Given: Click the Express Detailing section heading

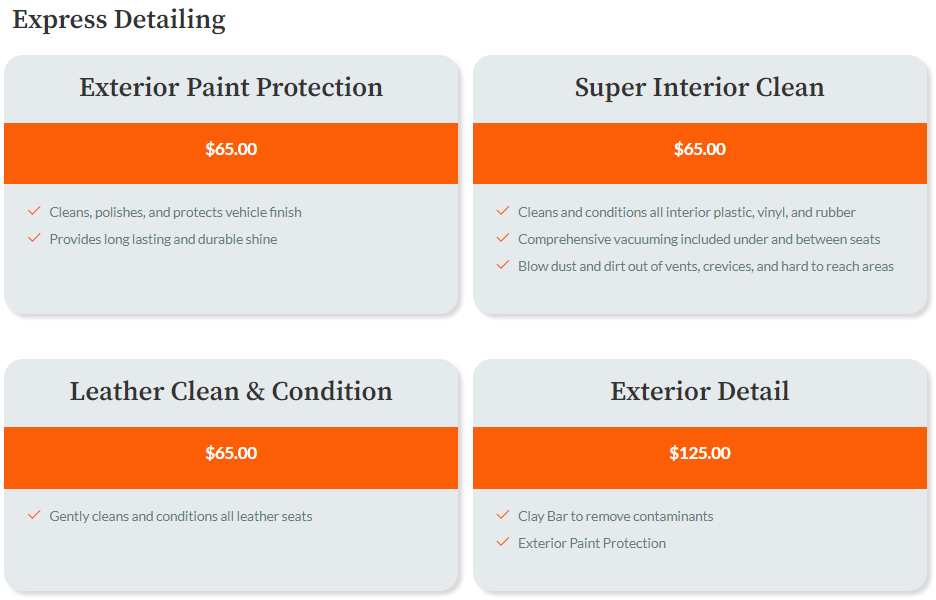Looking at the screenshot, I should pyautogui.click(x=119, y=20).
